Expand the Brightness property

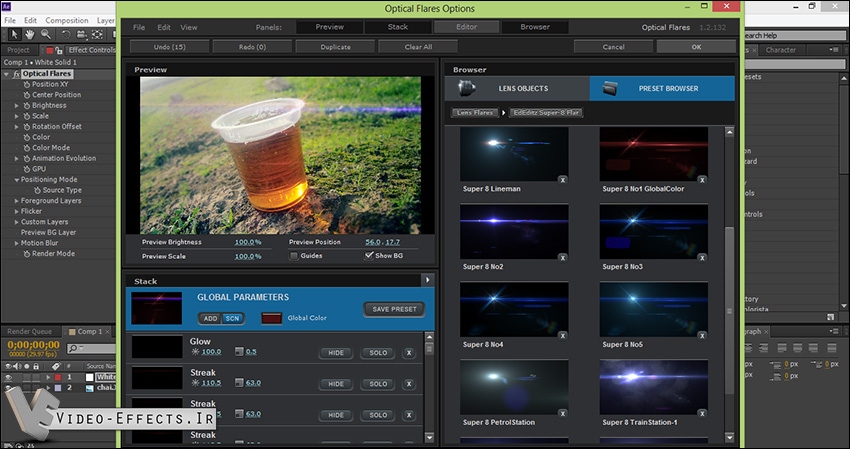point(16,106)
